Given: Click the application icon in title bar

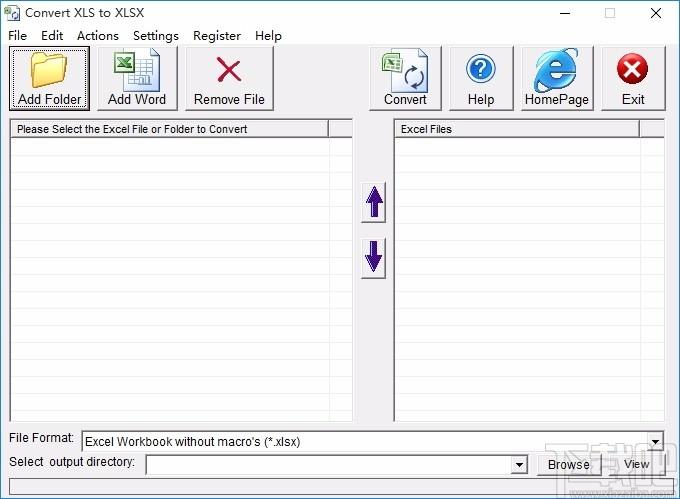Looking at the screenshot, I should 12,13.
